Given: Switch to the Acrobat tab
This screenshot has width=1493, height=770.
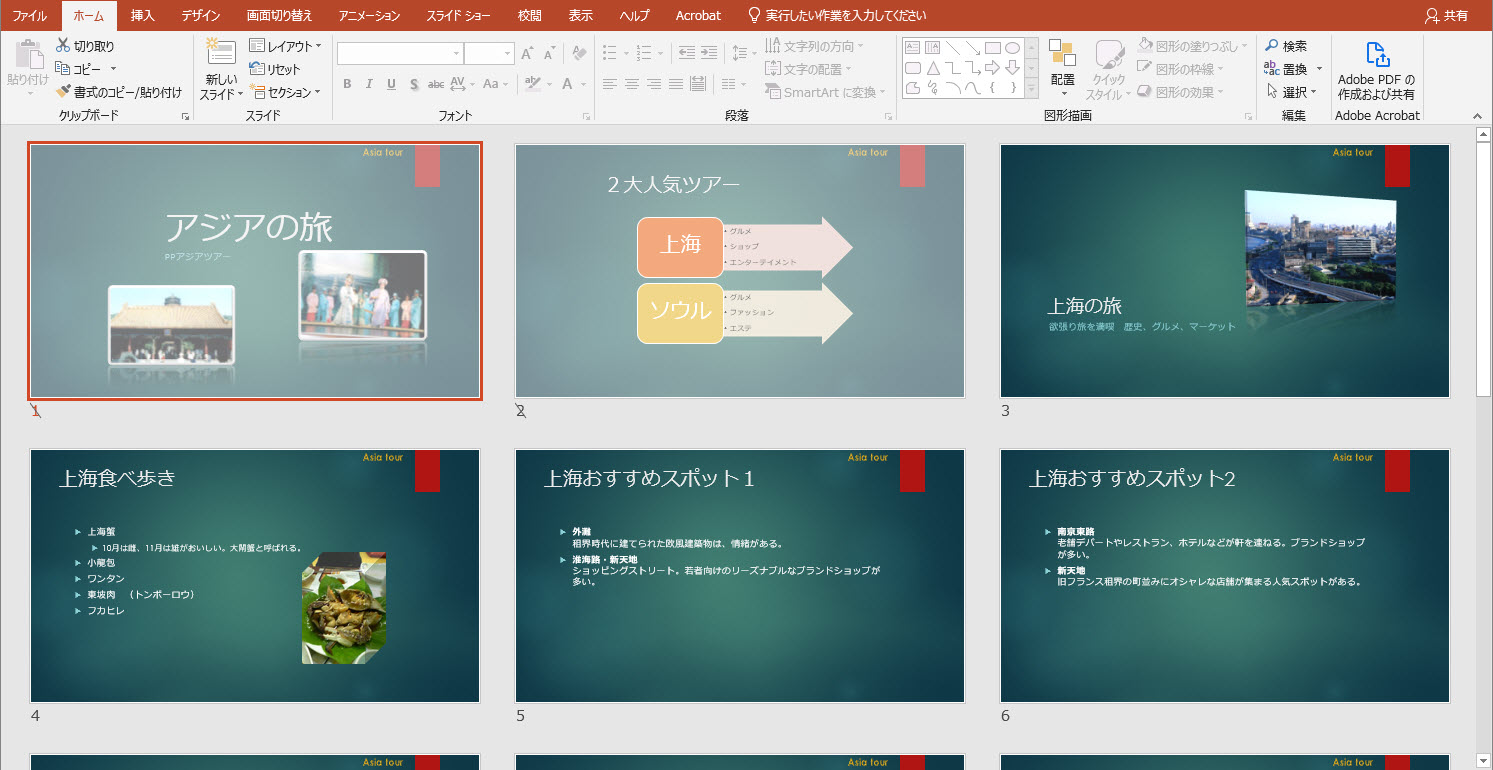Looking at the screenshot, I should [x=698, y=15].
